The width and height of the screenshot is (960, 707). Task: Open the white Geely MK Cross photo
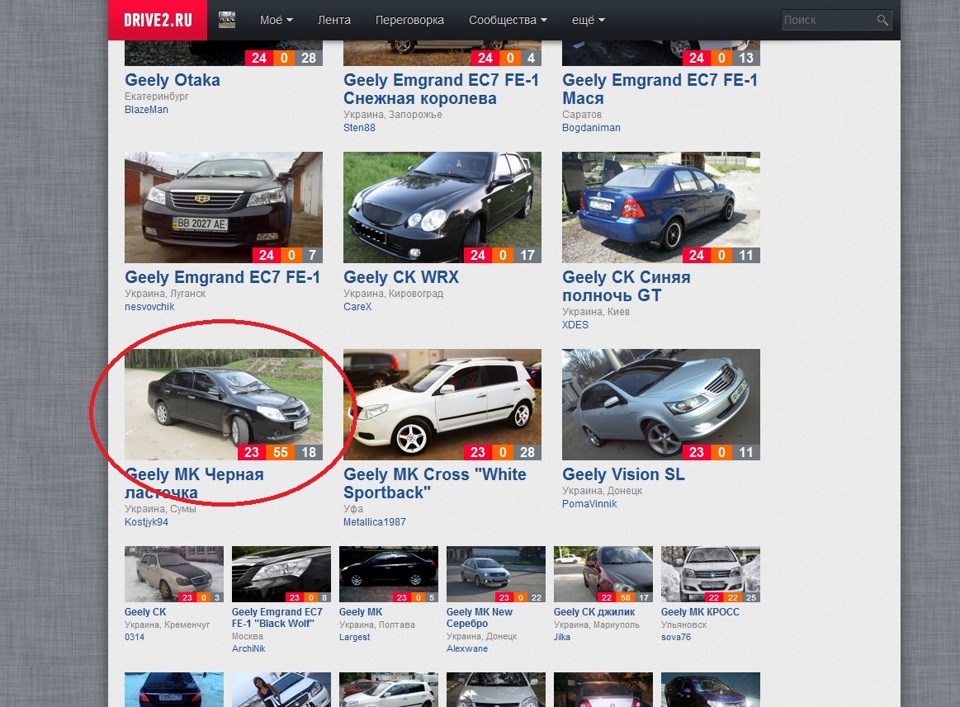pos(442,405)
